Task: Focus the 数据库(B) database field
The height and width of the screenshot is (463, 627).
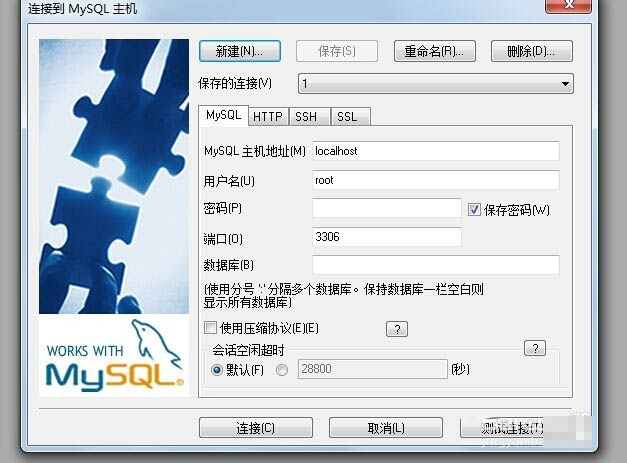Action: click(435, 265)
